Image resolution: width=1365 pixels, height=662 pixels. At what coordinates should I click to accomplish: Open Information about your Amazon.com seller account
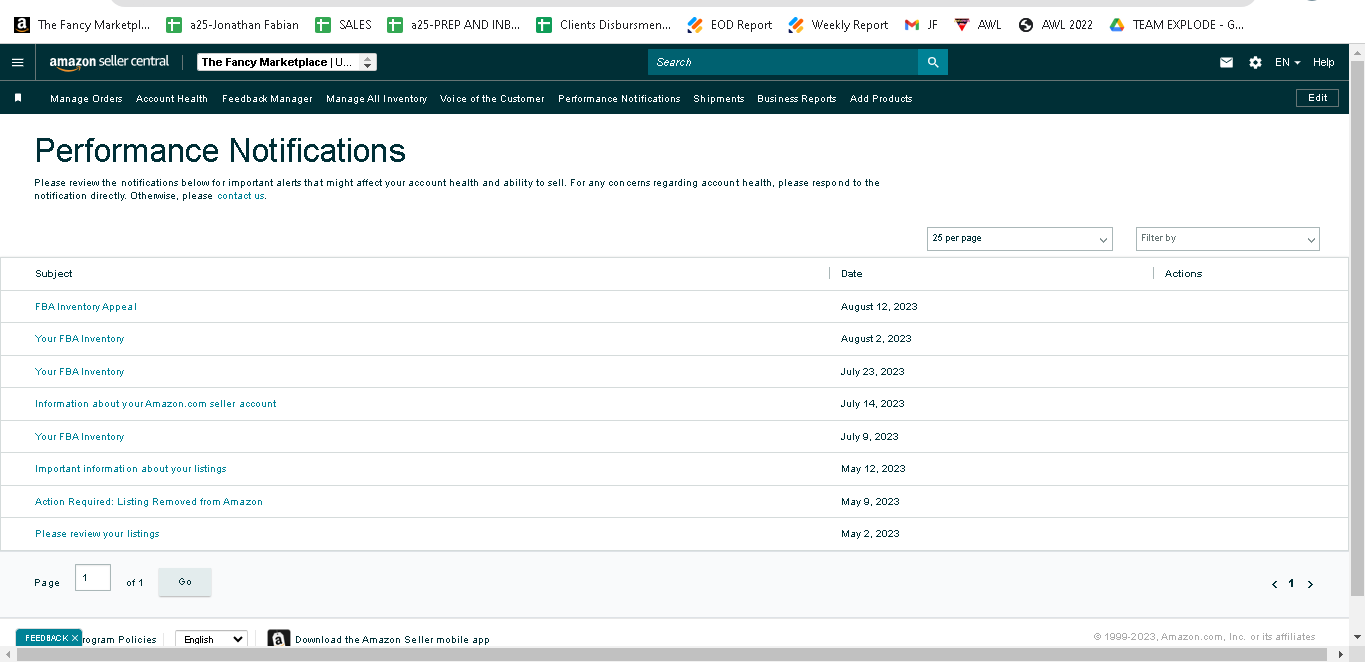pos(155,404)
